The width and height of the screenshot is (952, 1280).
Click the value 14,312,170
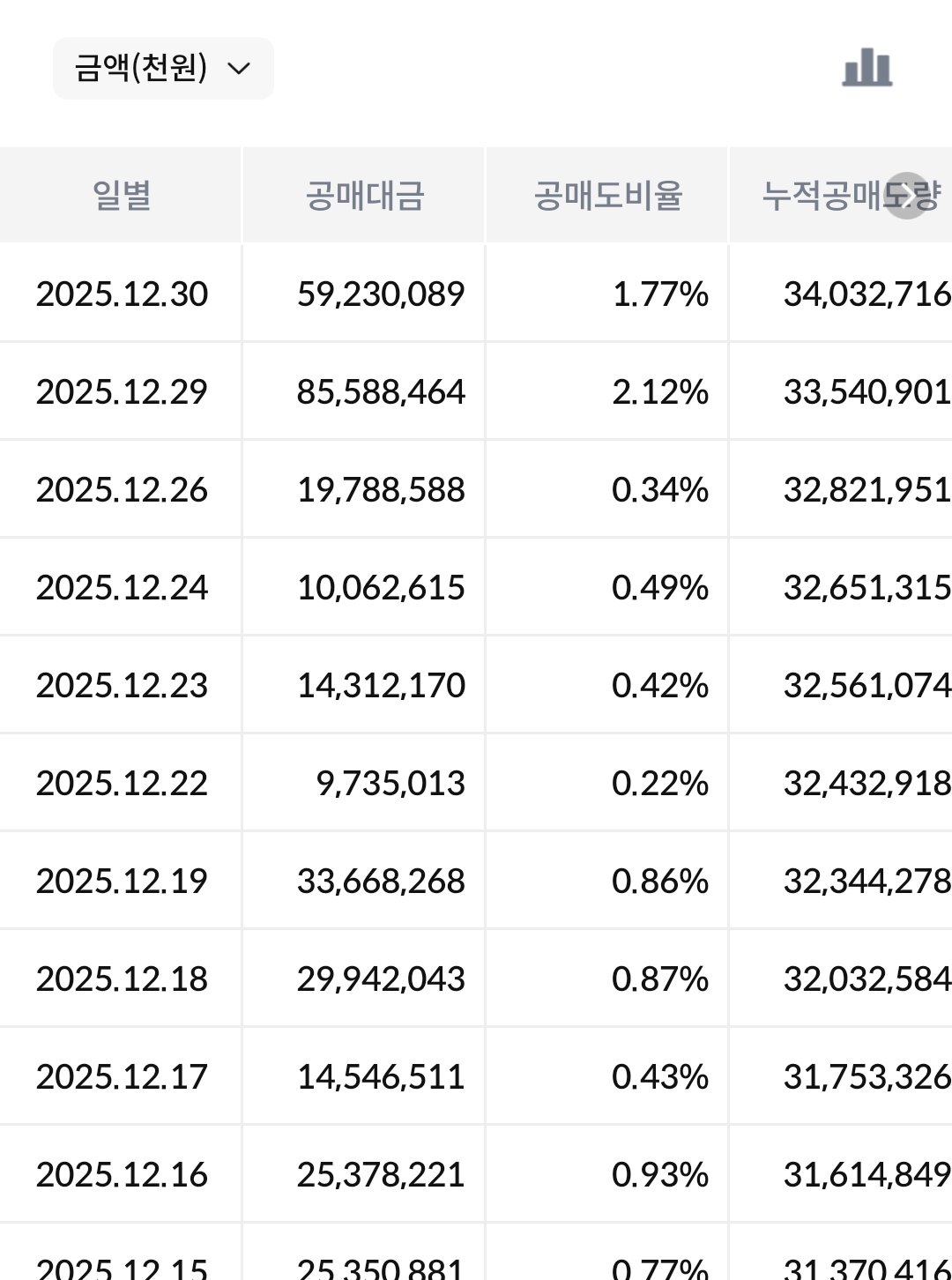tap(381, 685)
